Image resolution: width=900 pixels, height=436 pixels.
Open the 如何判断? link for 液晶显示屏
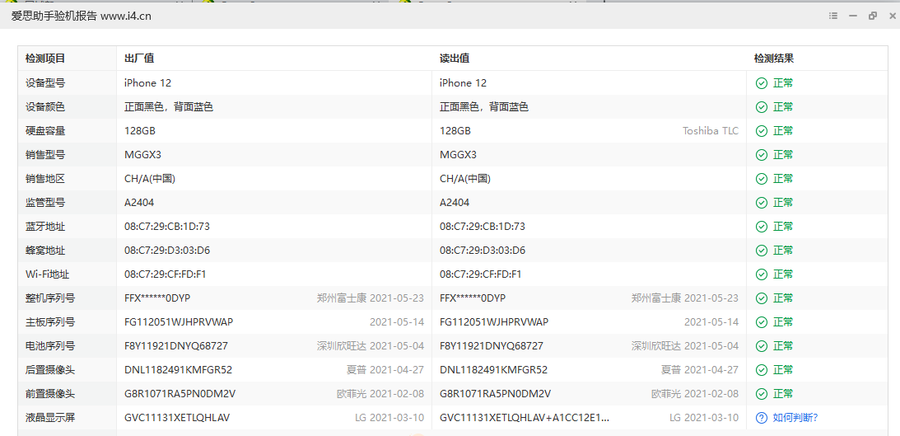(x=796, y=418)
